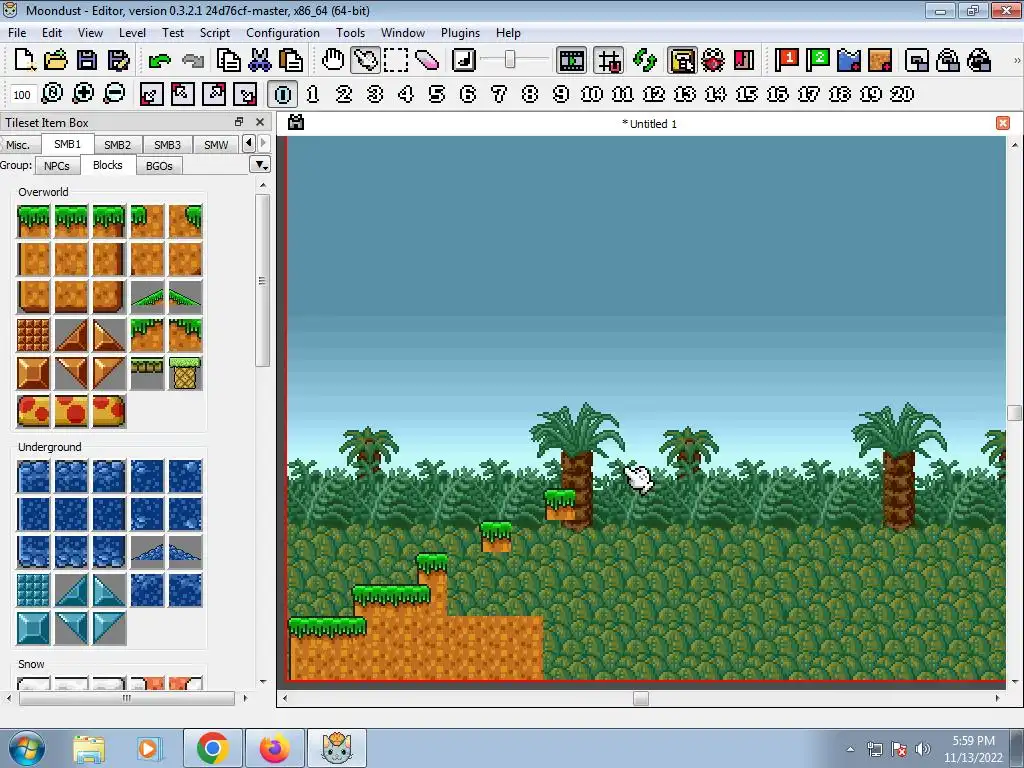Copy the selection using toolbar icon
Screen dimensions: 1024x768
229,60
